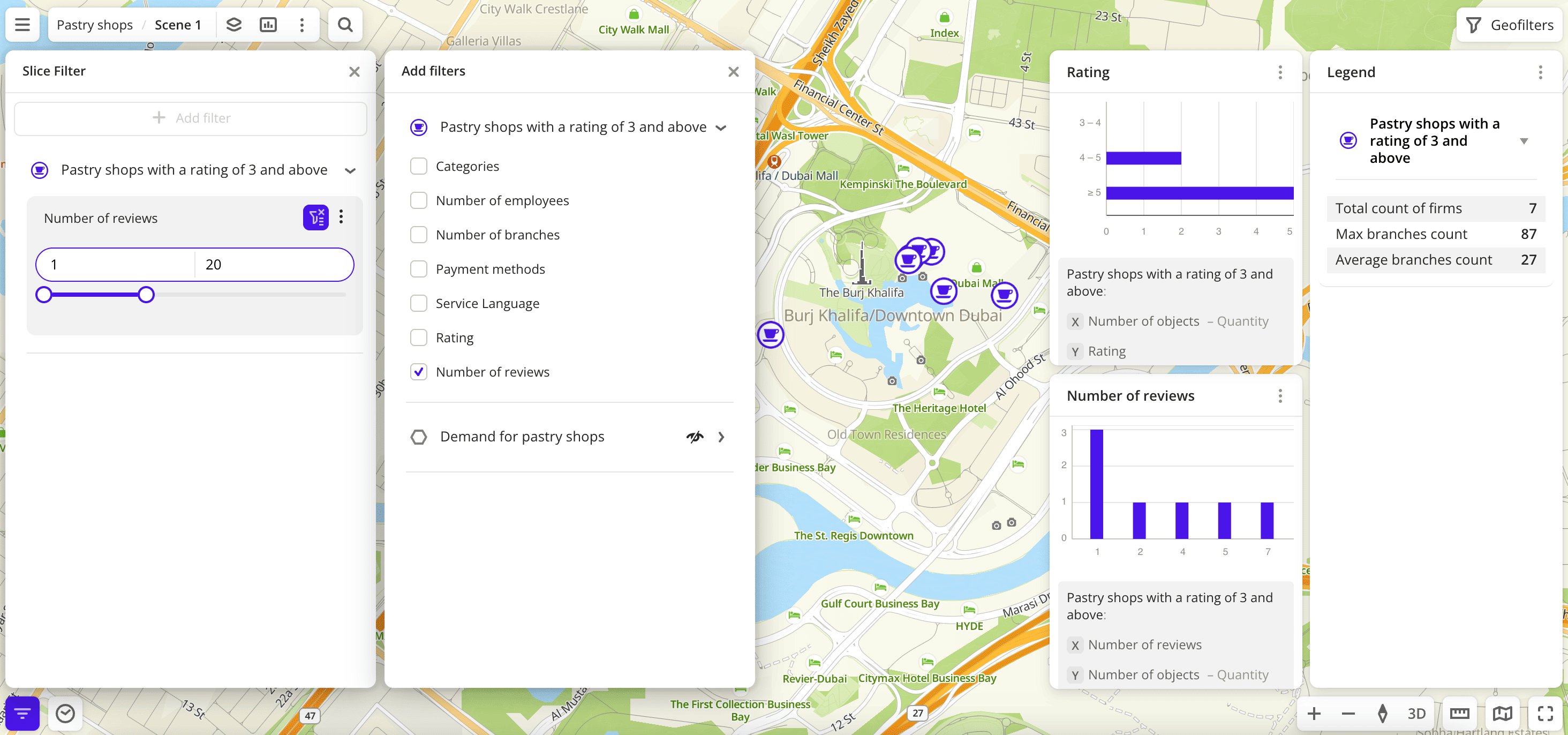Screen dimensions: 1568x735
Task: Show the hidden Demand for pastry shops layer
Action: 695,437
